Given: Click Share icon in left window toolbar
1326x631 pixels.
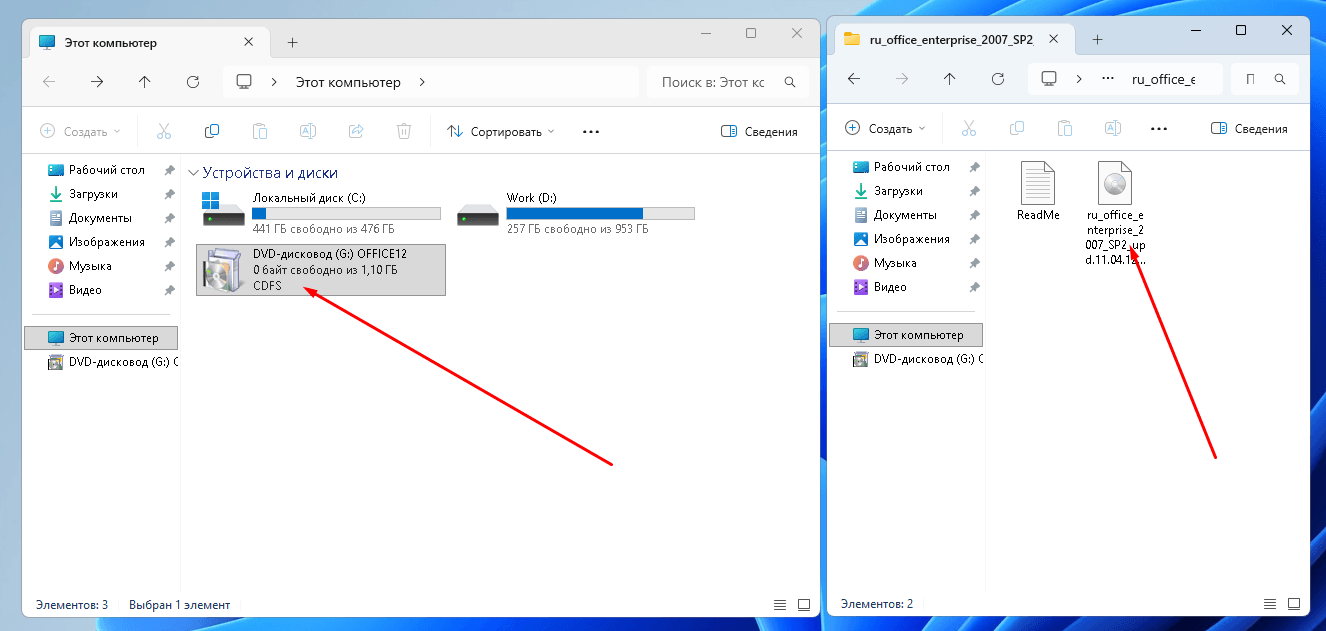Looking at the screenshot, I should (x=356, y=131).
